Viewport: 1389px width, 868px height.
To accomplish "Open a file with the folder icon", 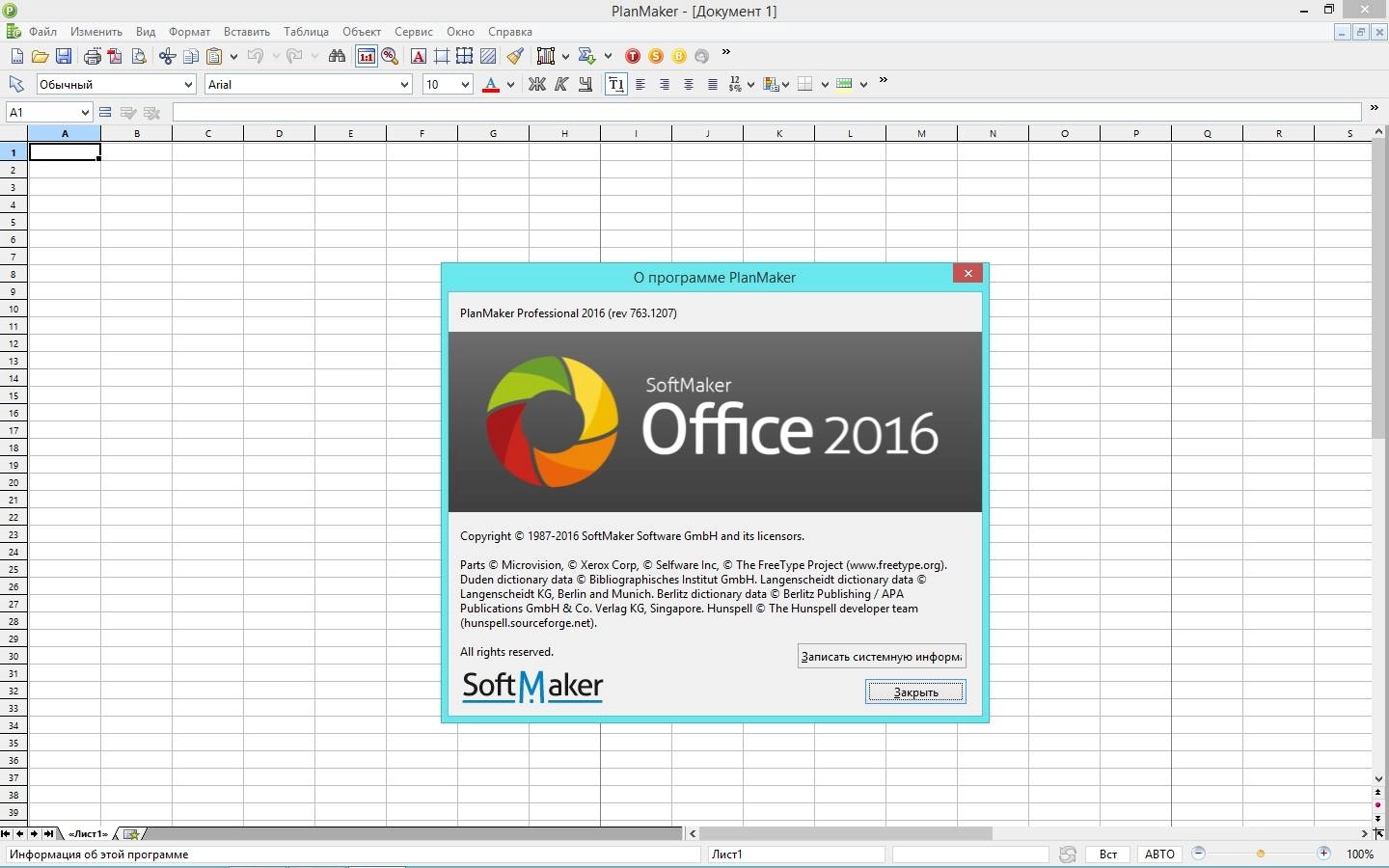I will click(40, 56).
